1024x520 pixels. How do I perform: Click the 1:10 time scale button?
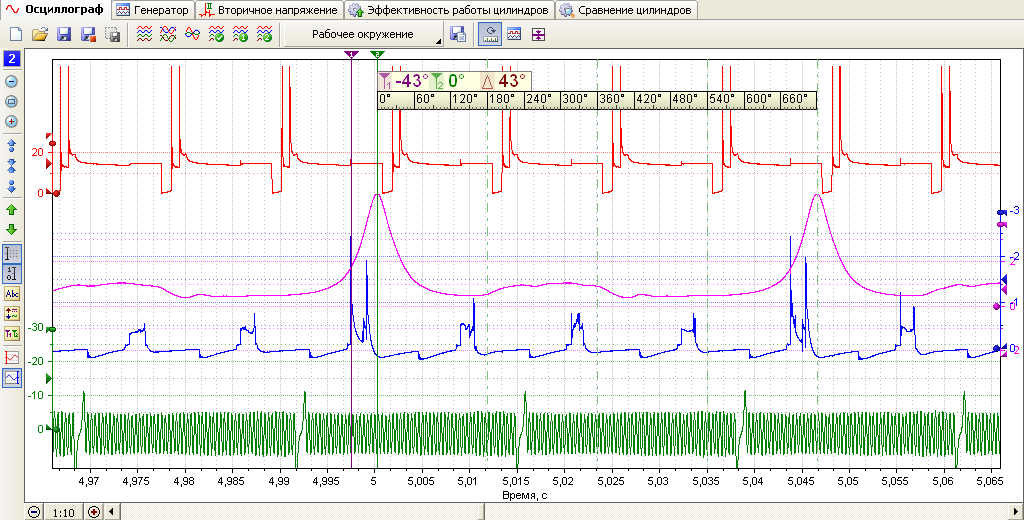pos(63,513)
